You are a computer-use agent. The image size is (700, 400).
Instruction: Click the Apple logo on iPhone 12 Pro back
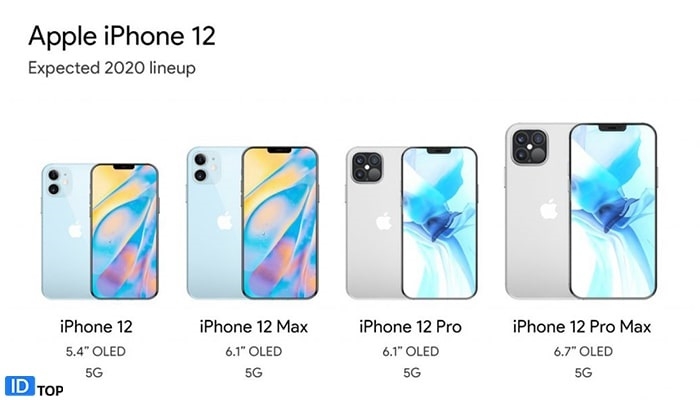coord(383,221)
